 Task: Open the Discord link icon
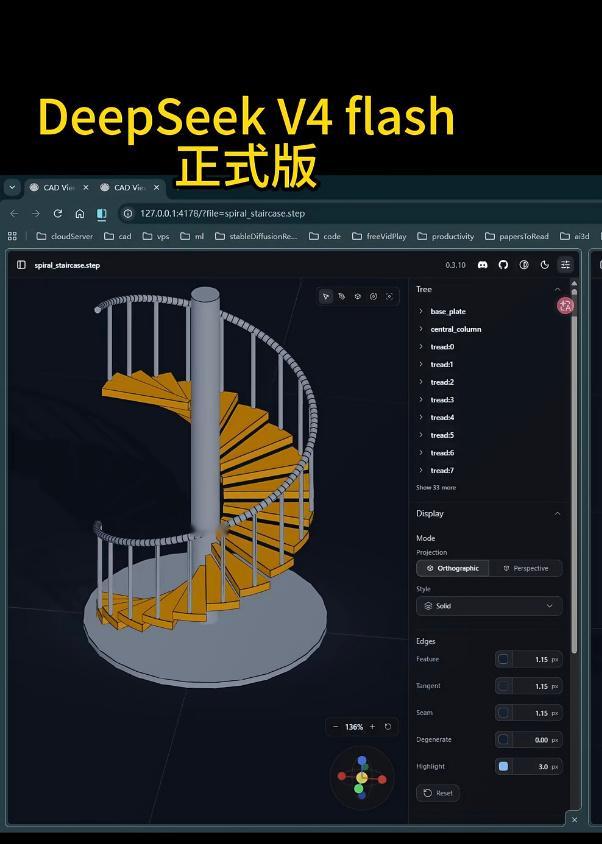(482, 265)
